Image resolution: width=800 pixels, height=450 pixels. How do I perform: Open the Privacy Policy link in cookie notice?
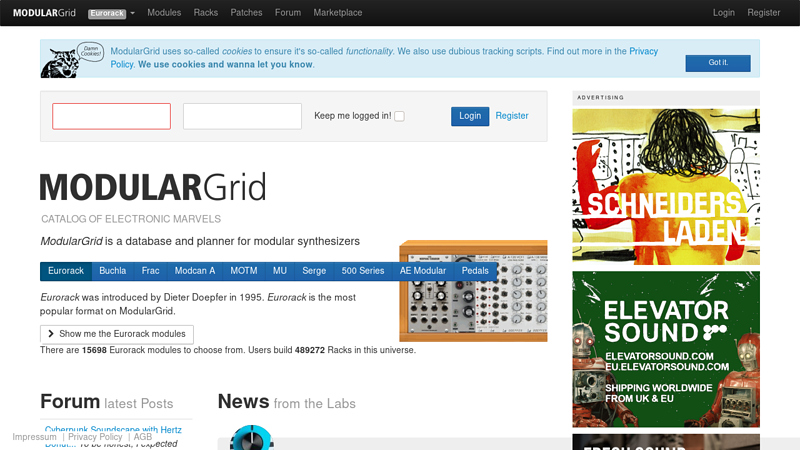tap(643, 51)
